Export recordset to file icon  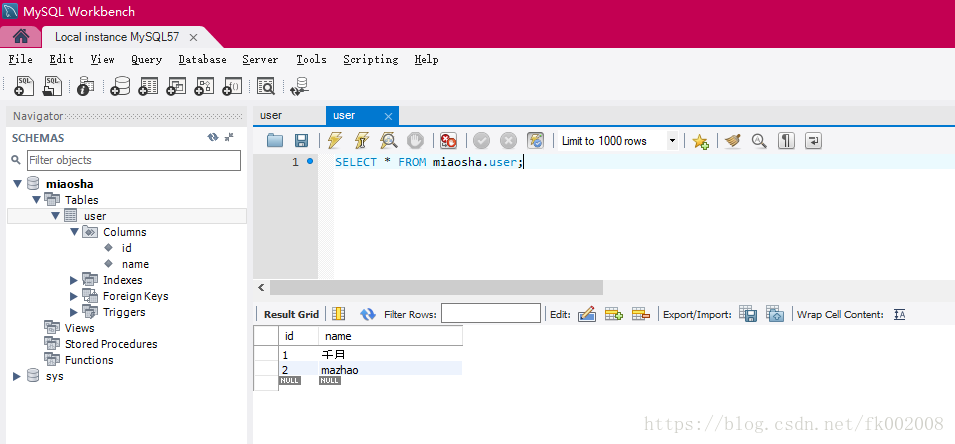pyautogui.click(x=747, y=314)
